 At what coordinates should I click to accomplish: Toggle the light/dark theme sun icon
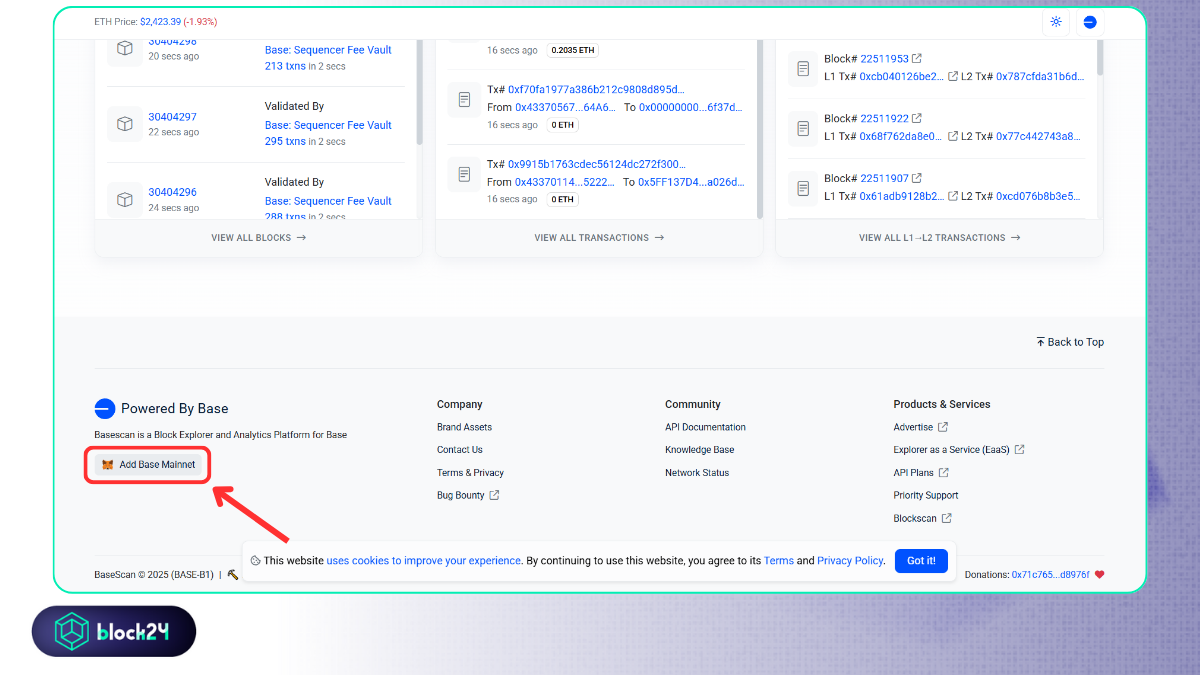1056,22
